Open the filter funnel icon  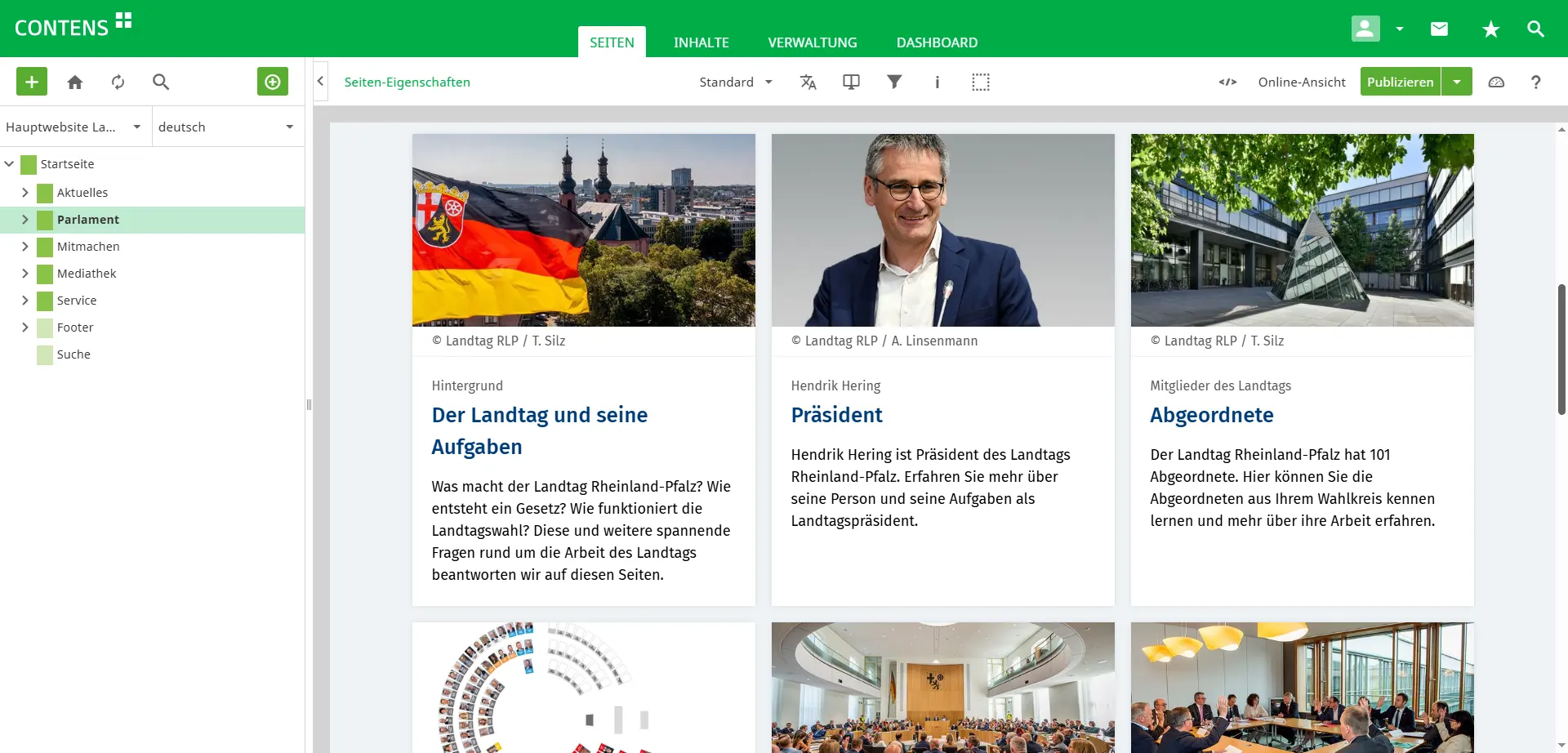point(894,82)
